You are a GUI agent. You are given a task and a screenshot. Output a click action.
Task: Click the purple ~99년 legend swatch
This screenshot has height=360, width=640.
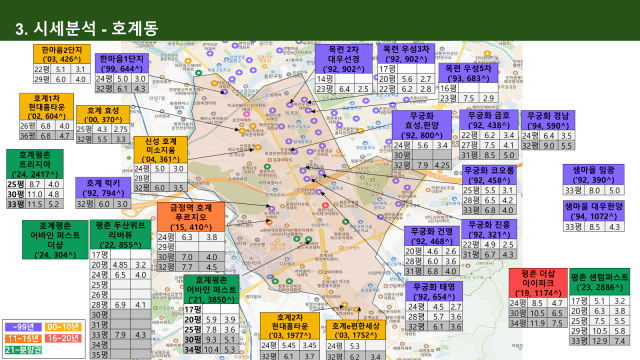(x=23, y=327)
